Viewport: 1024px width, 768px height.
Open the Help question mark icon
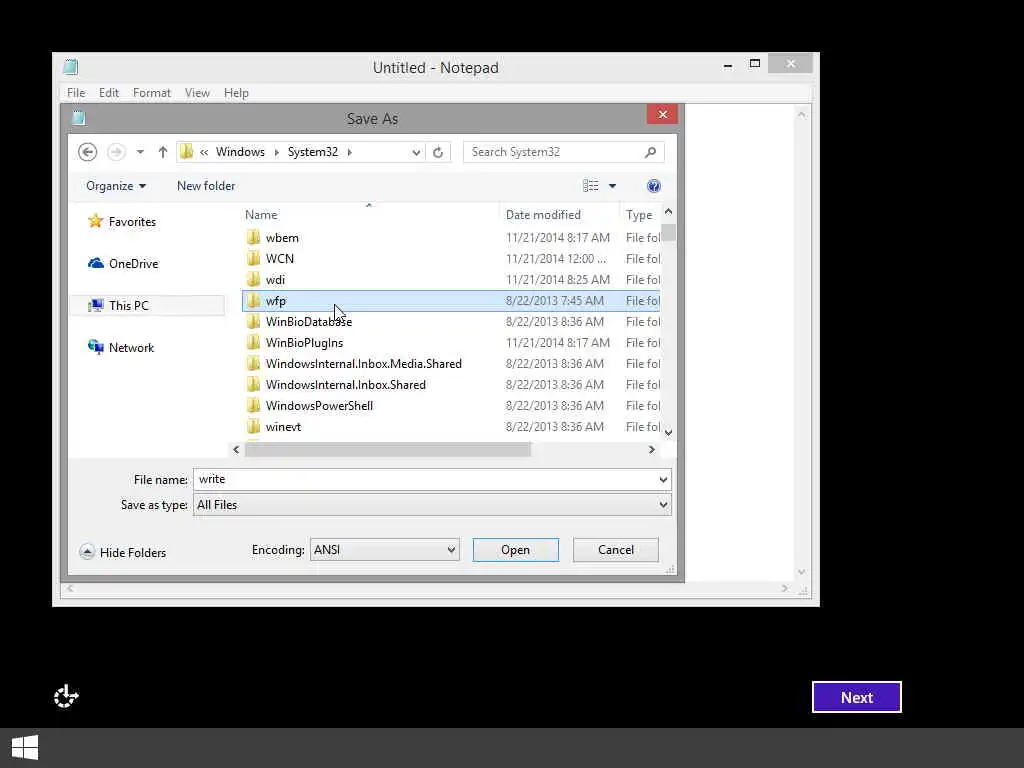pyautogui.click(x=653, y=186)
